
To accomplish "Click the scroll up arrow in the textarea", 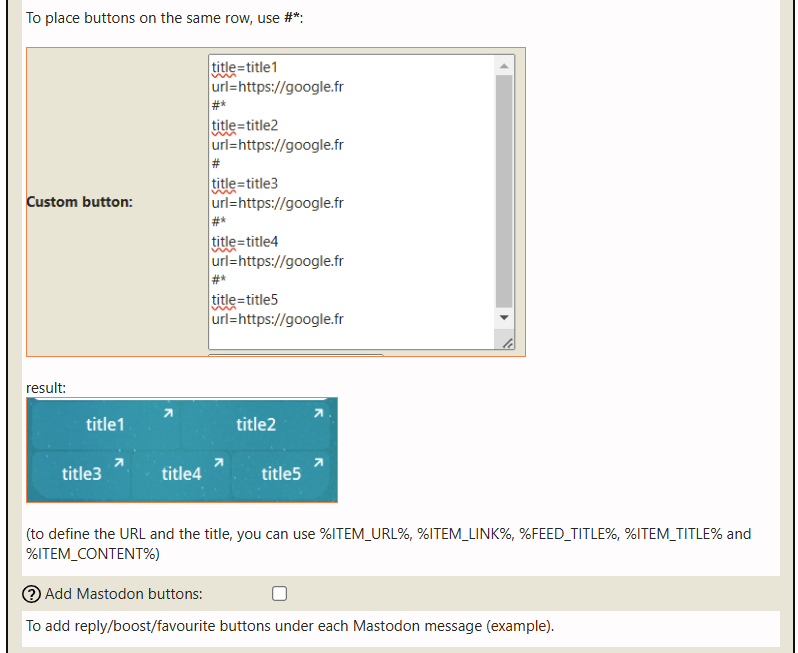I will (x=504, y=66).
